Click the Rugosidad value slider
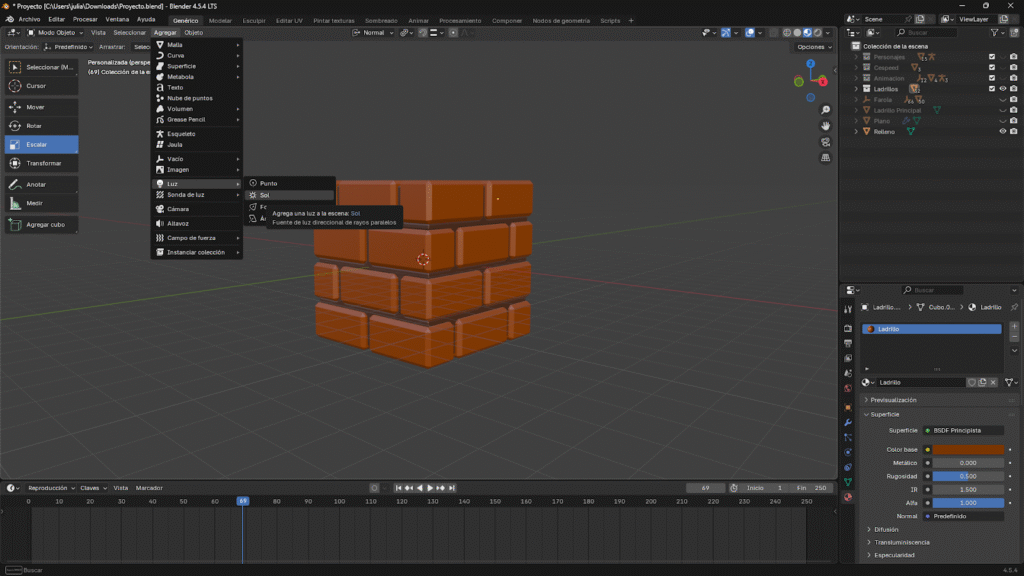 pyautogui.click(x=968, y=476)
